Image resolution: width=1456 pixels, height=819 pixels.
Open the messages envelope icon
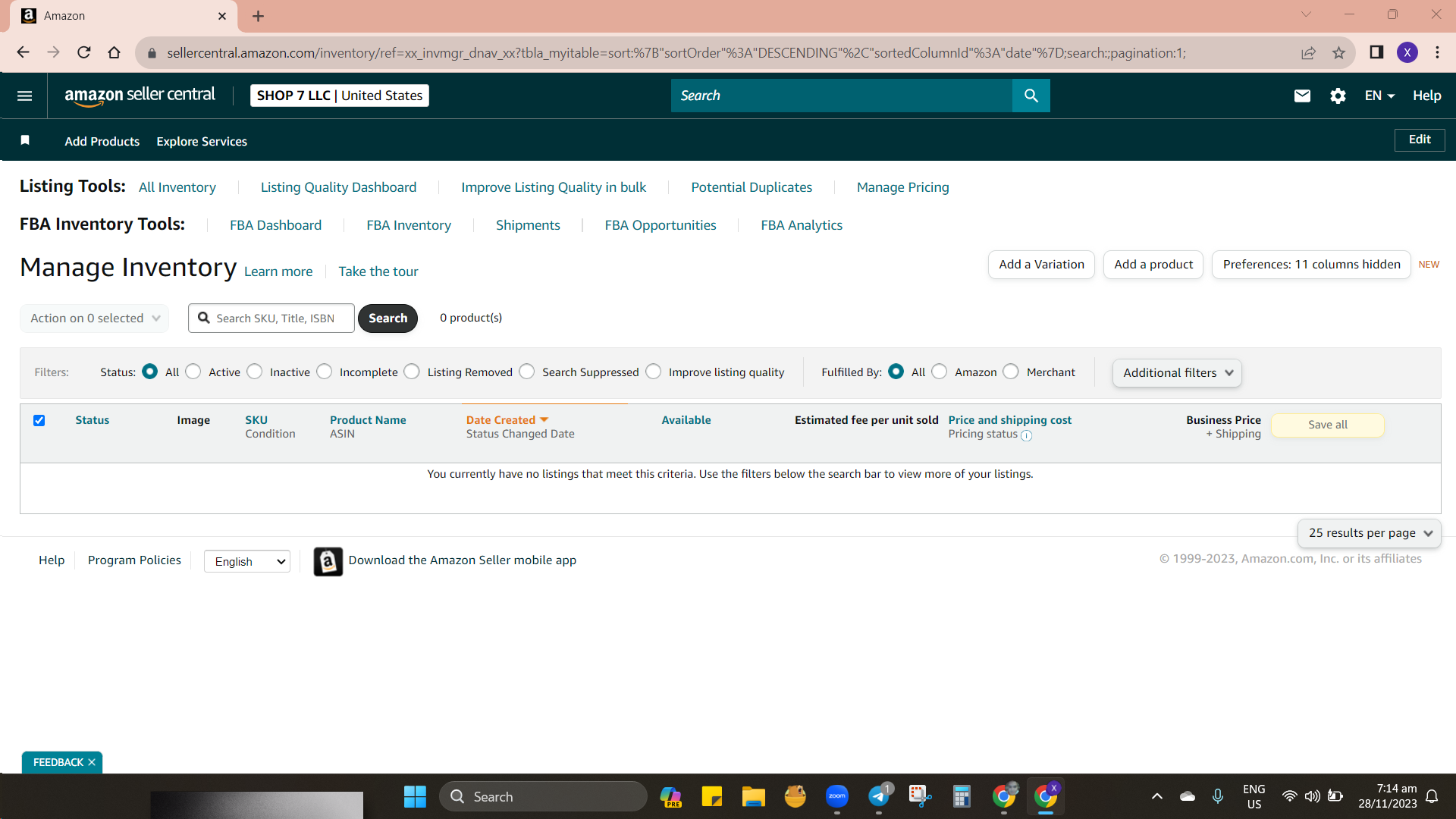point(1302,96)
